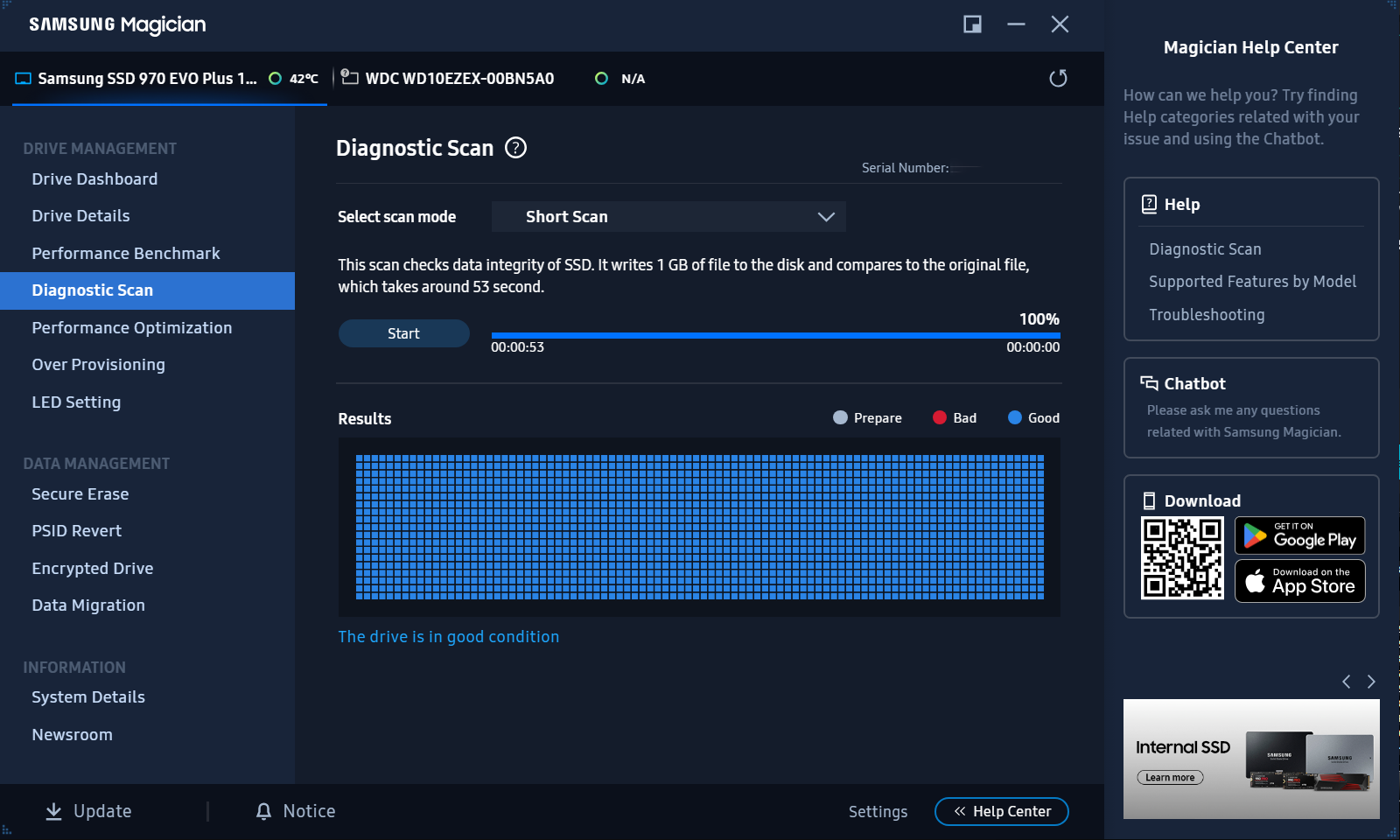
Task: Start the diagnostic scan
Action: (404, 333)
